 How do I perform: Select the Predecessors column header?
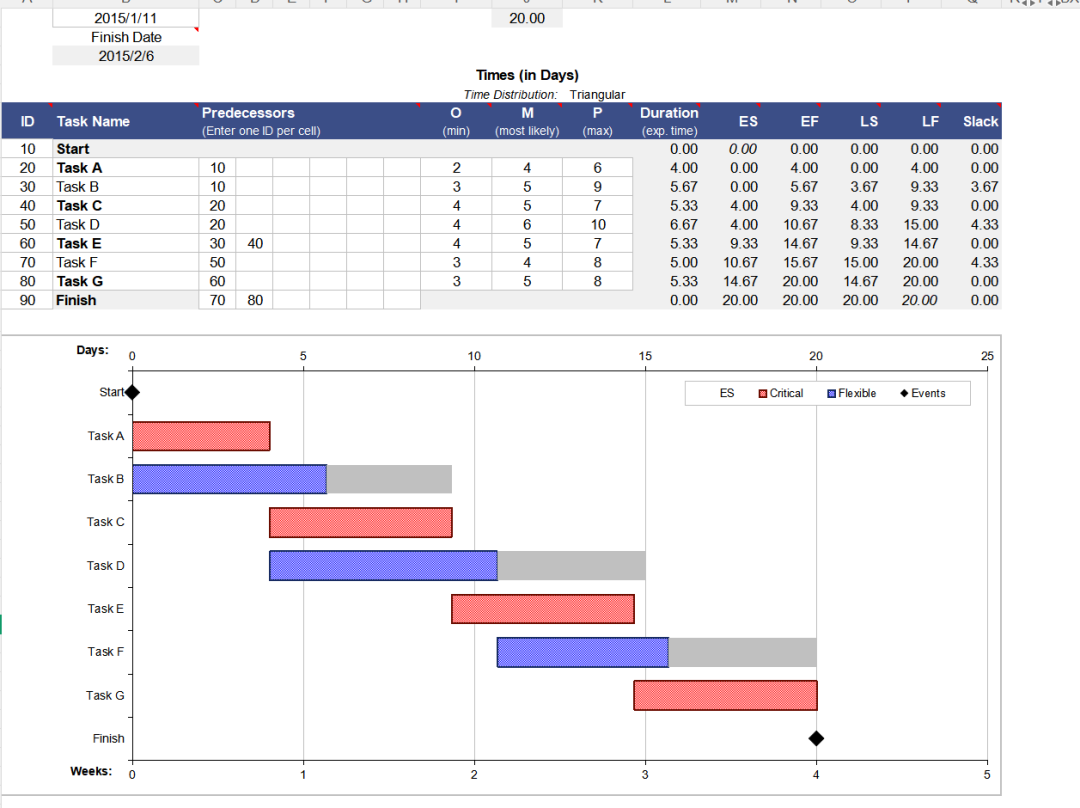tap(248, 113)
